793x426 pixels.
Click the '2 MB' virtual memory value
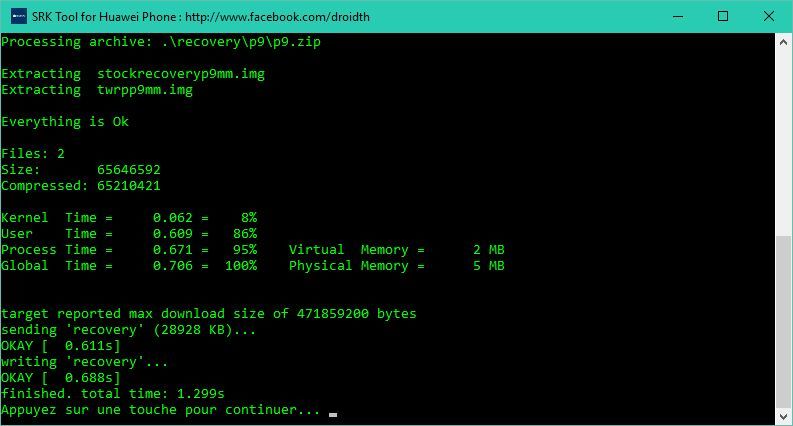click(x=489, y=250)
